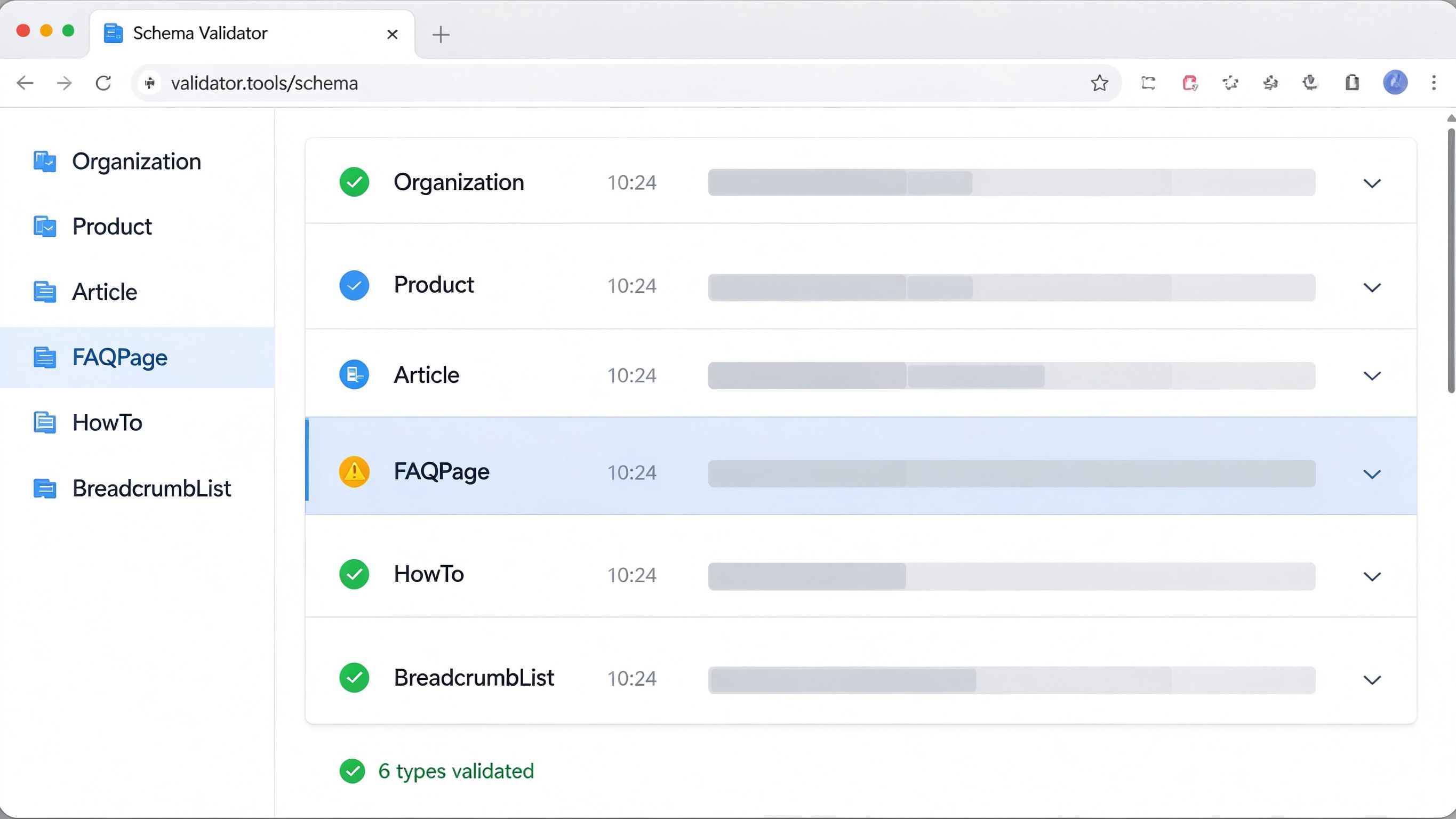
Task: Click the yellow warning icon on FAQPage row
Action: [x=354, y=472]
